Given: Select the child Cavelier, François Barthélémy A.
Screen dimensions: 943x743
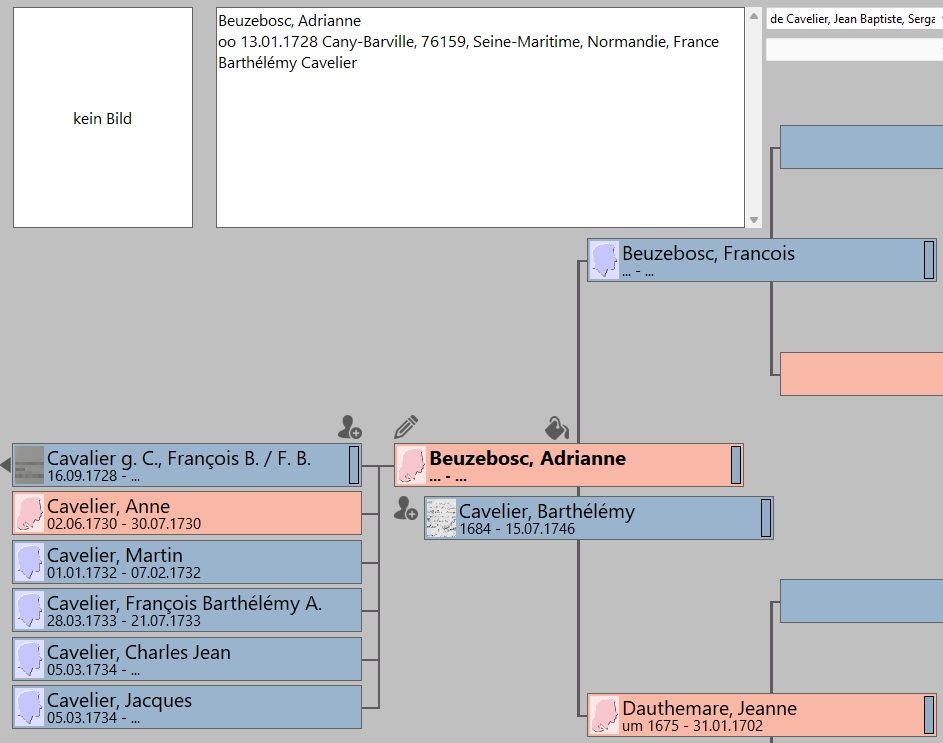Looking at the screenshot, I should point(187,610).
